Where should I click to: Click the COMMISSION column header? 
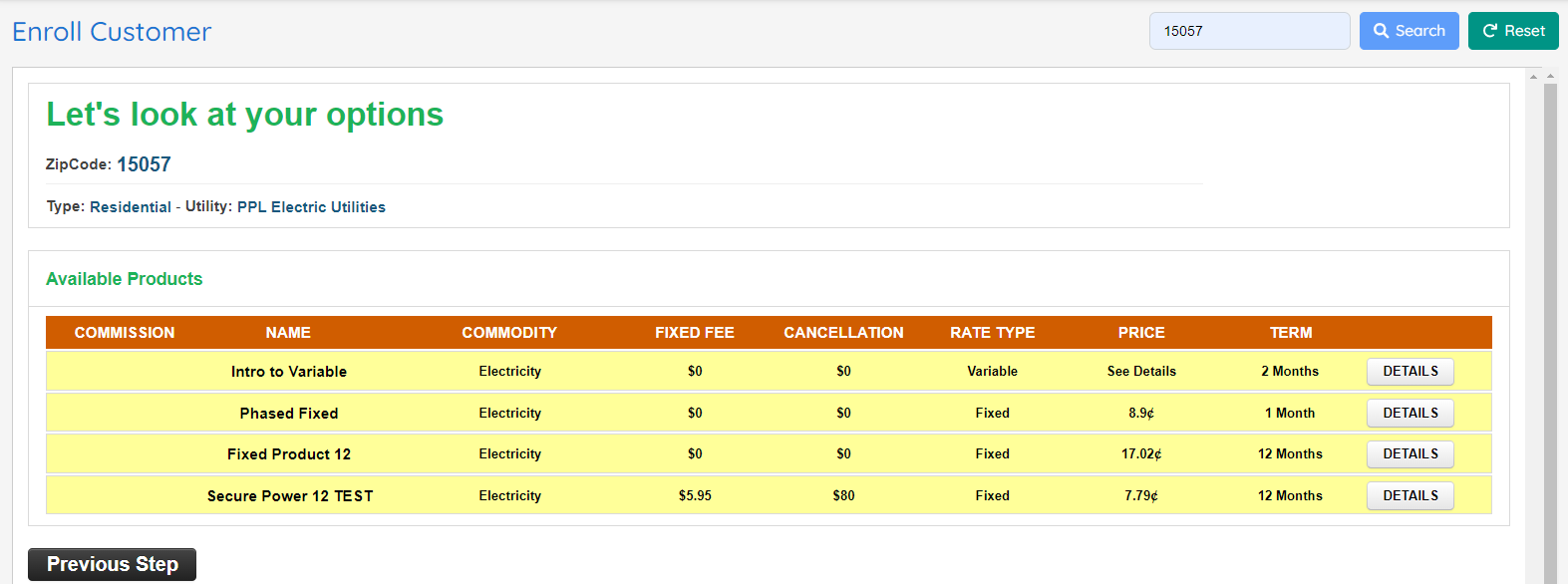(x=125, y=333)
